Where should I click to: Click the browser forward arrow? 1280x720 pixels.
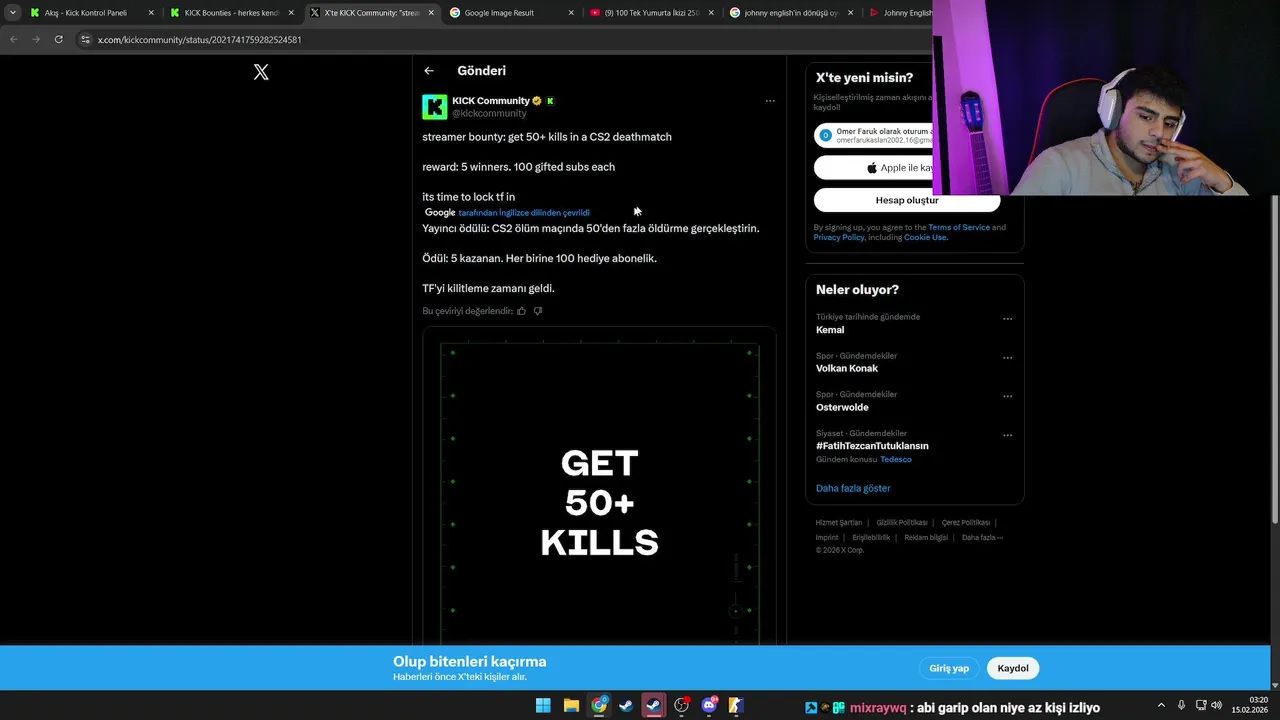click(x=36, y=39)
